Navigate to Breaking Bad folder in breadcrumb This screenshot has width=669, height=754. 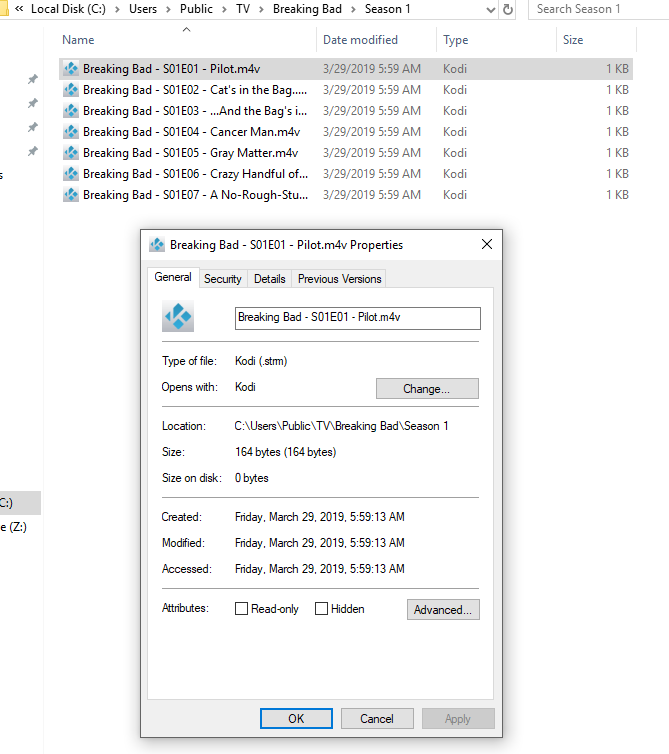[x=307, y=9]
